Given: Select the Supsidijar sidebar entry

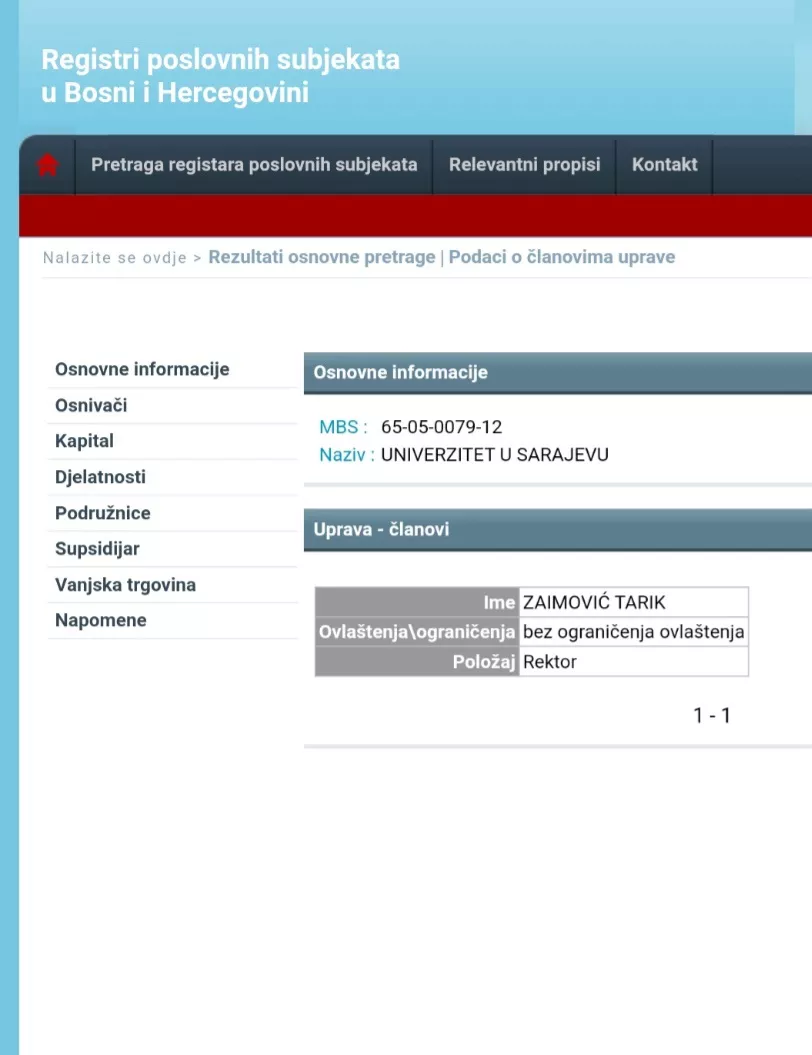Looking at the screenshot, I should (x=97, y=549).
